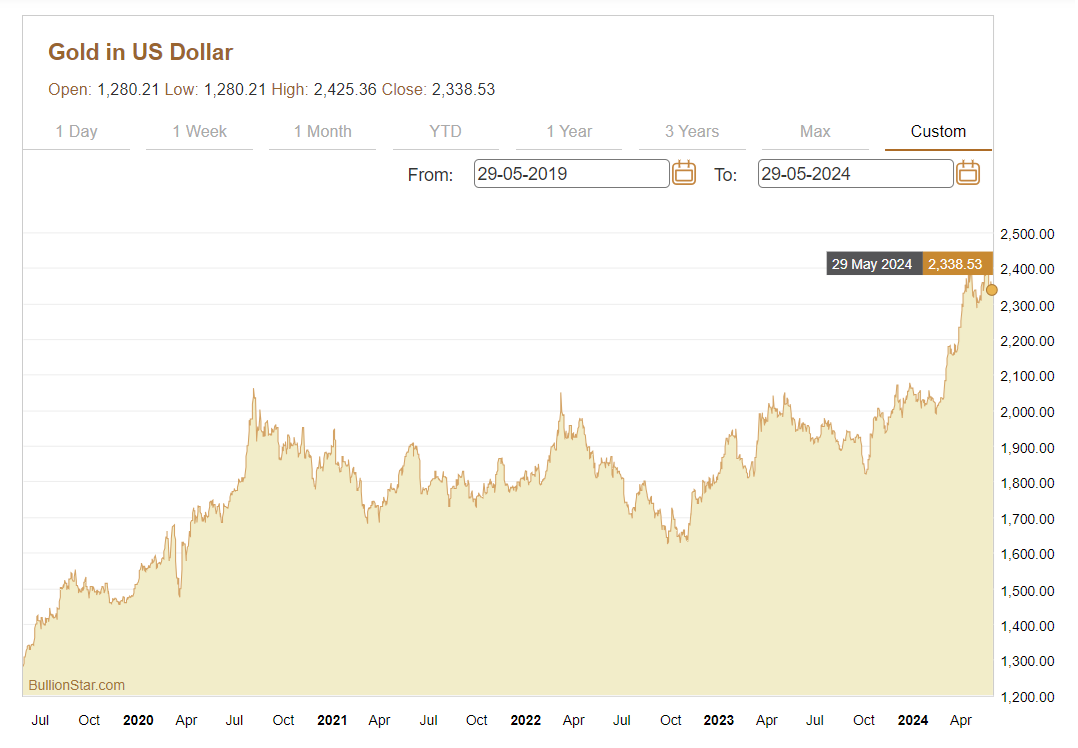Select the 1 Year range tab
The height and width of the screenshot is (748, 1078).
click(x=569, y=132)
